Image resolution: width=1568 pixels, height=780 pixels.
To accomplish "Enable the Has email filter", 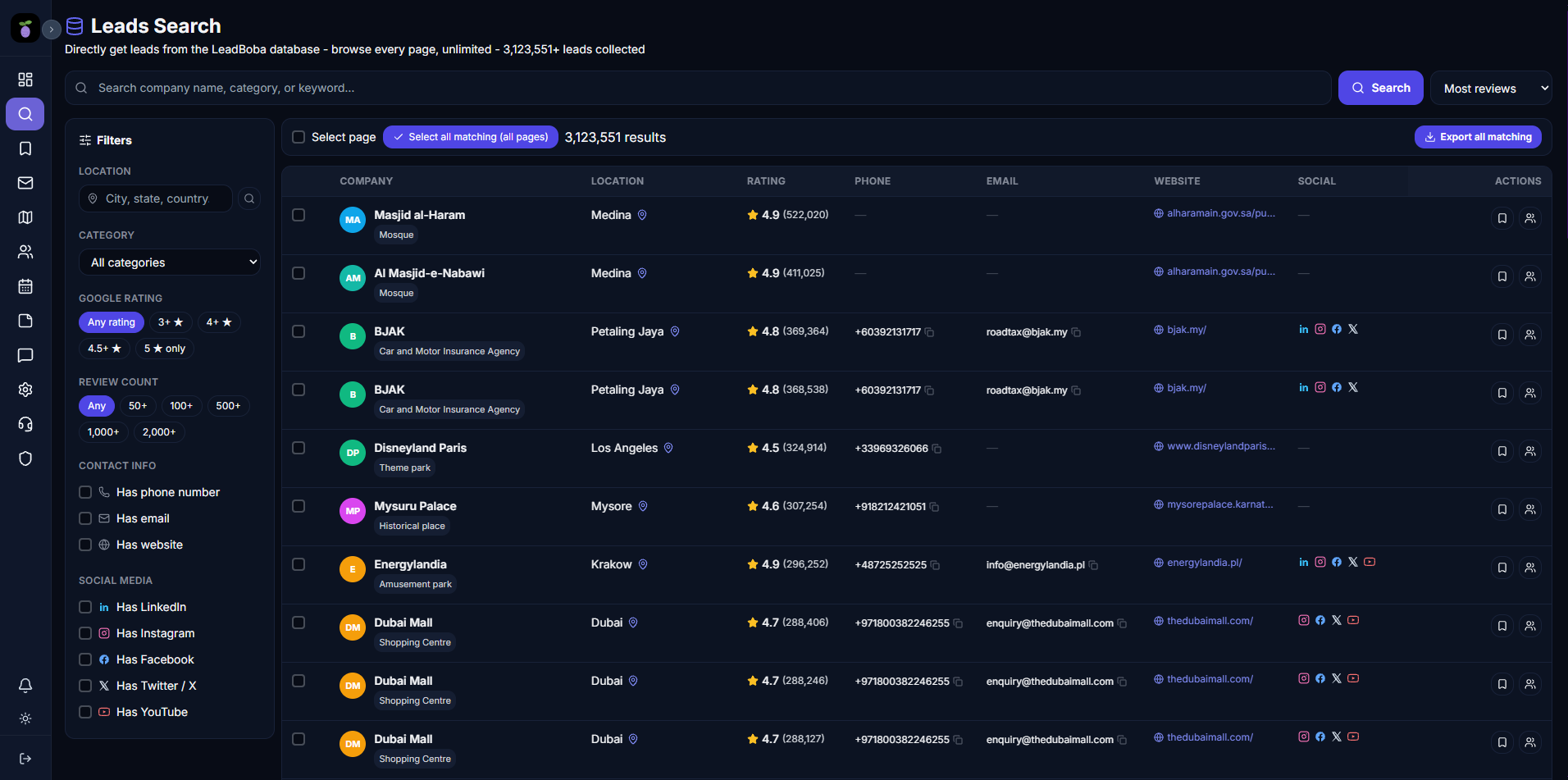I will pos(85,518).
